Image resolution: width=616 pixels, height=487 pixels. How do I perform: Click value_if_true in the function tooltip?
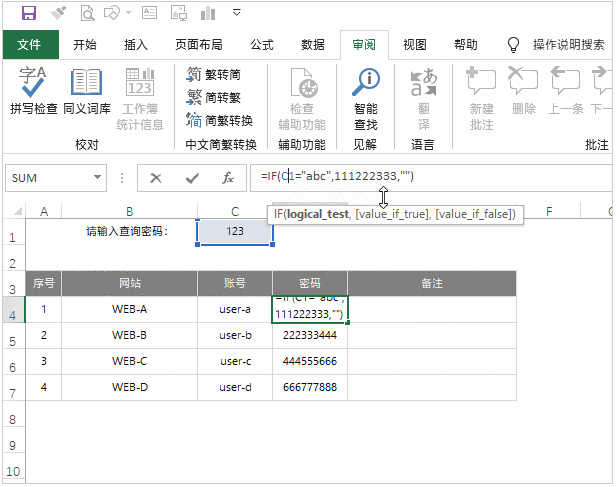392,214
